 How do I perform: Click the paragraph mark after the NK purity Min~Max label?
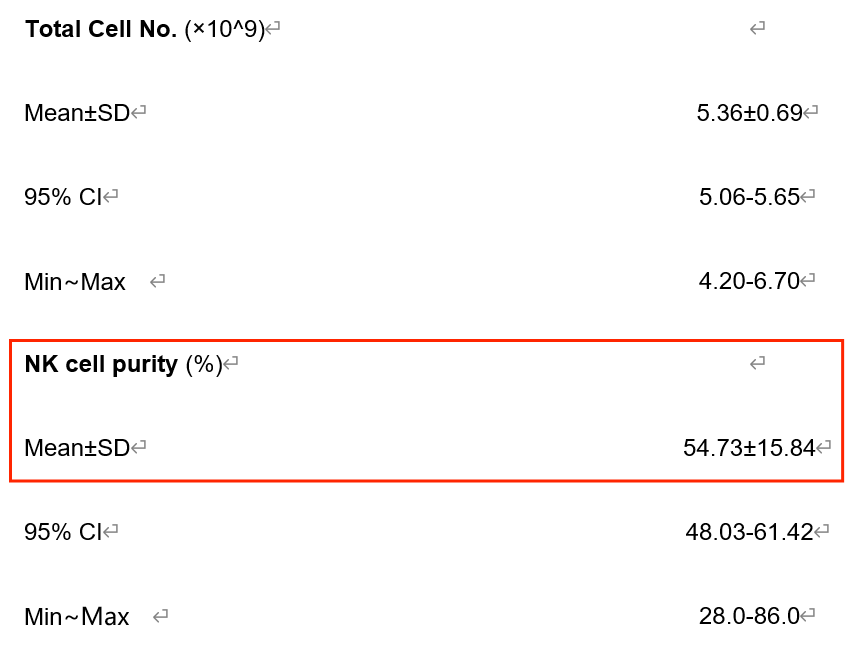point(160,617)
